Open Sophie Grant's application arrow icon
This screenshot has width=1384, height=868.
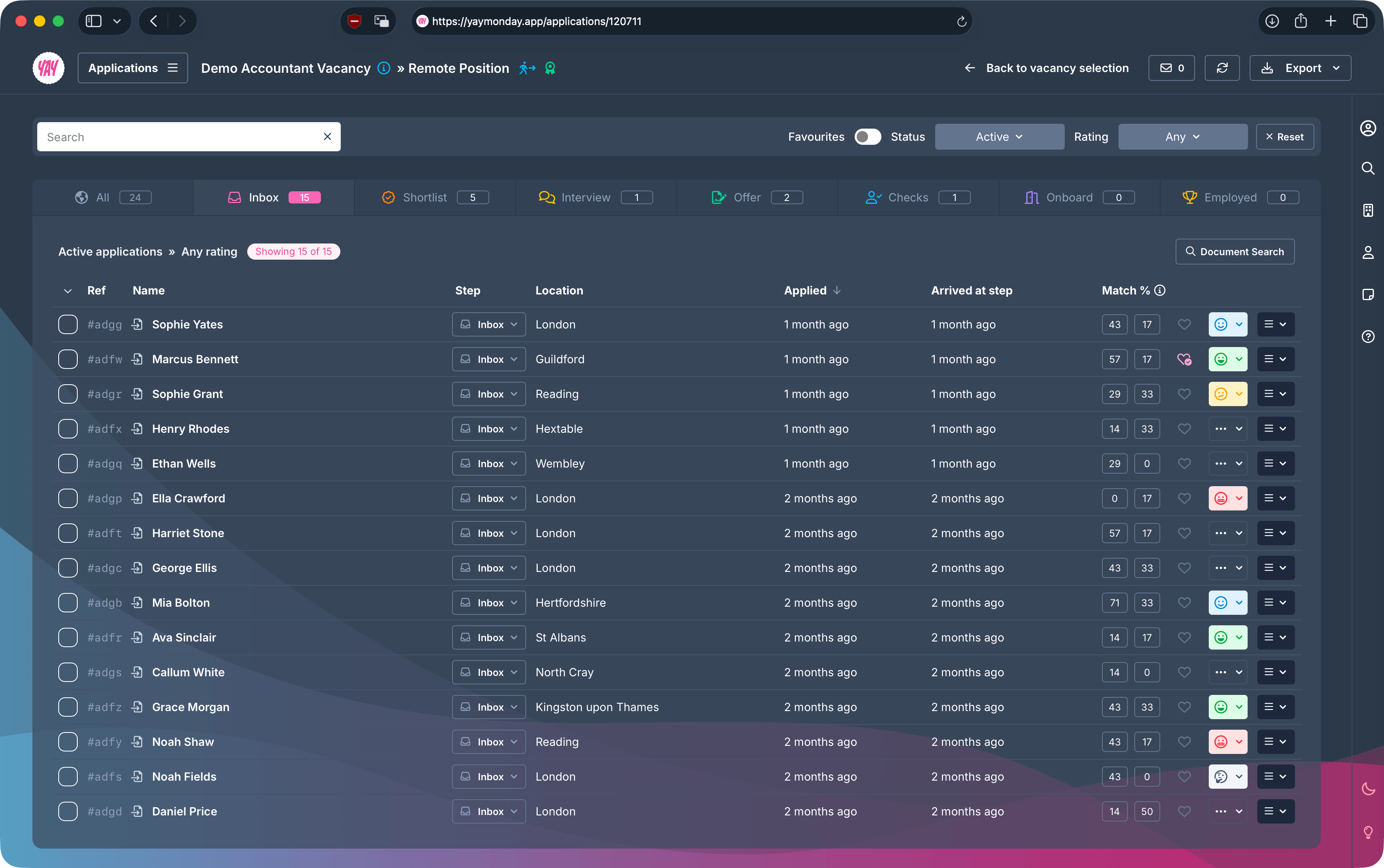click(x=137, y=394)
